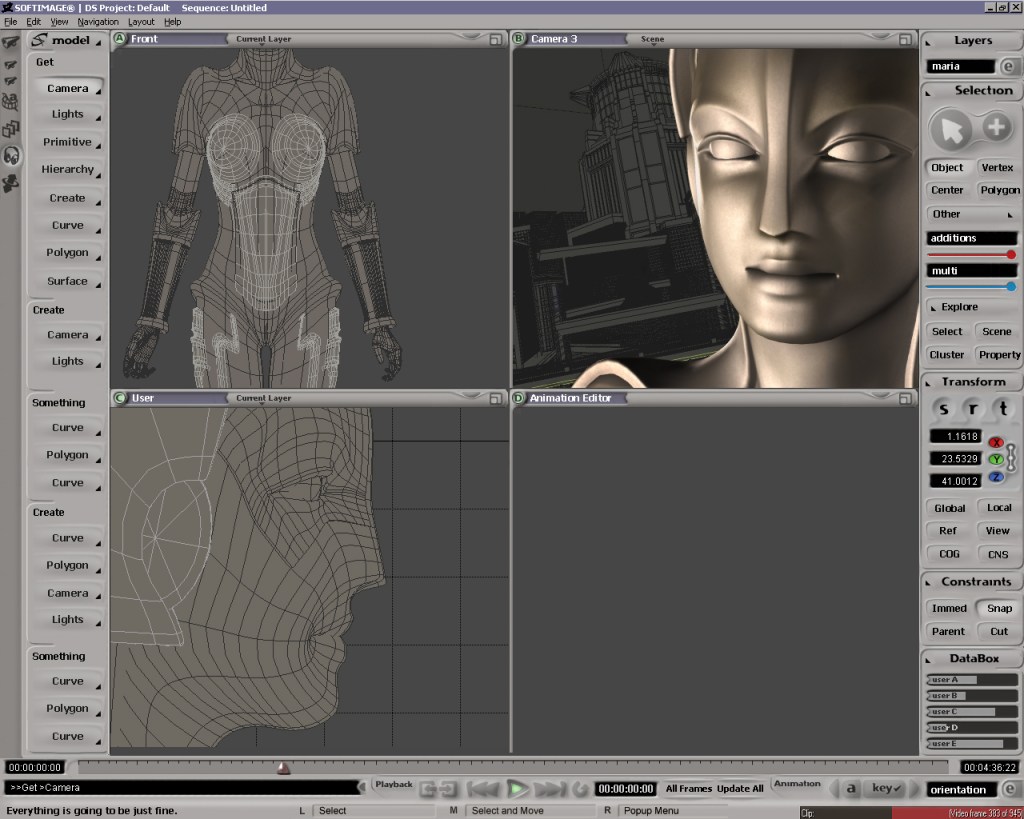
Task: Click the Polygon selection button
Action: coord(999,190)
